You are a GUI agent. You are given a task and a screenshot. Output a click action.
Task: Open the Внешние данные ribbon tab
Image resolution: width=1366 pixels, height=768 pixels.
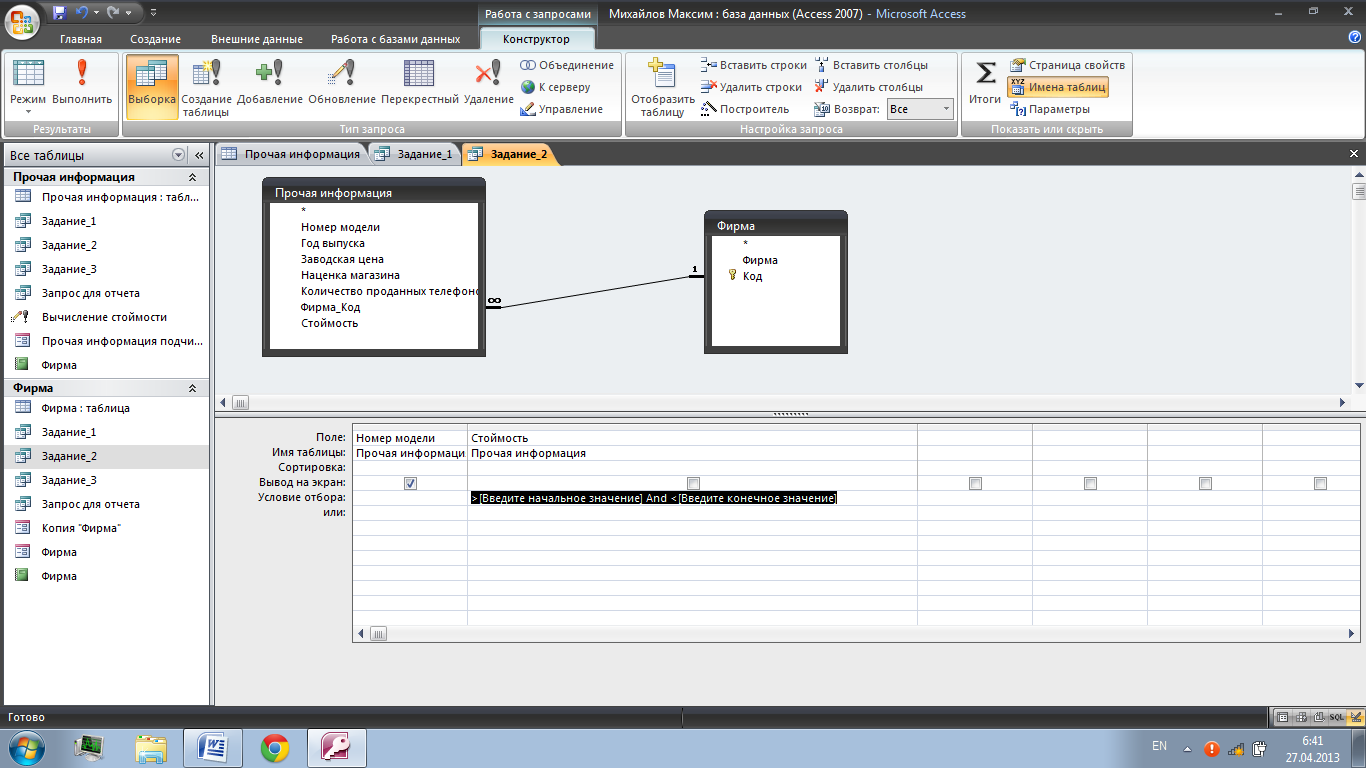point(257,39)
